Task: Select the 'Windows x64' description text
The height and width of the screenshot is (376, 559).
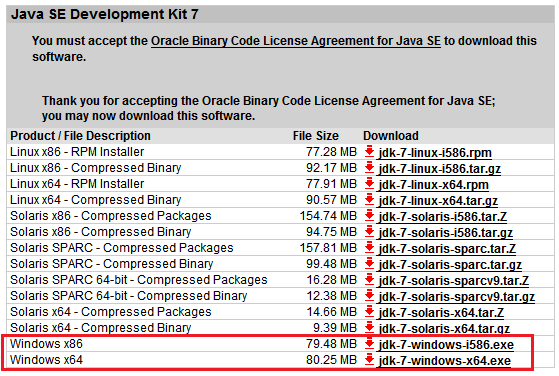Action: click(x=46, y=360)
